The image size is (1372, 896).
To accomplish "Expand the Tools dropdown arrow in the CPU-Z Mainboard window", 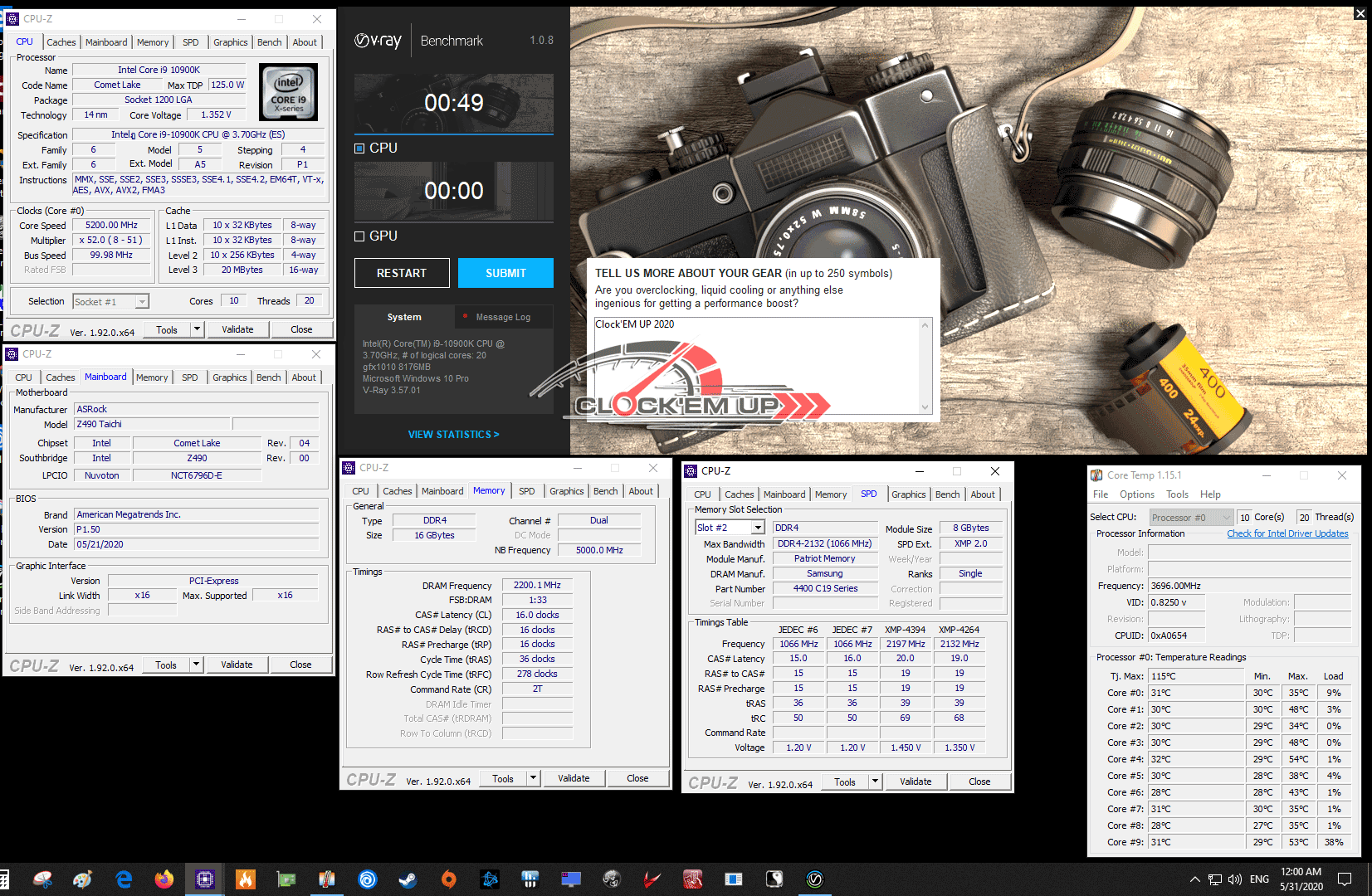I will click(x=196, y=665).
